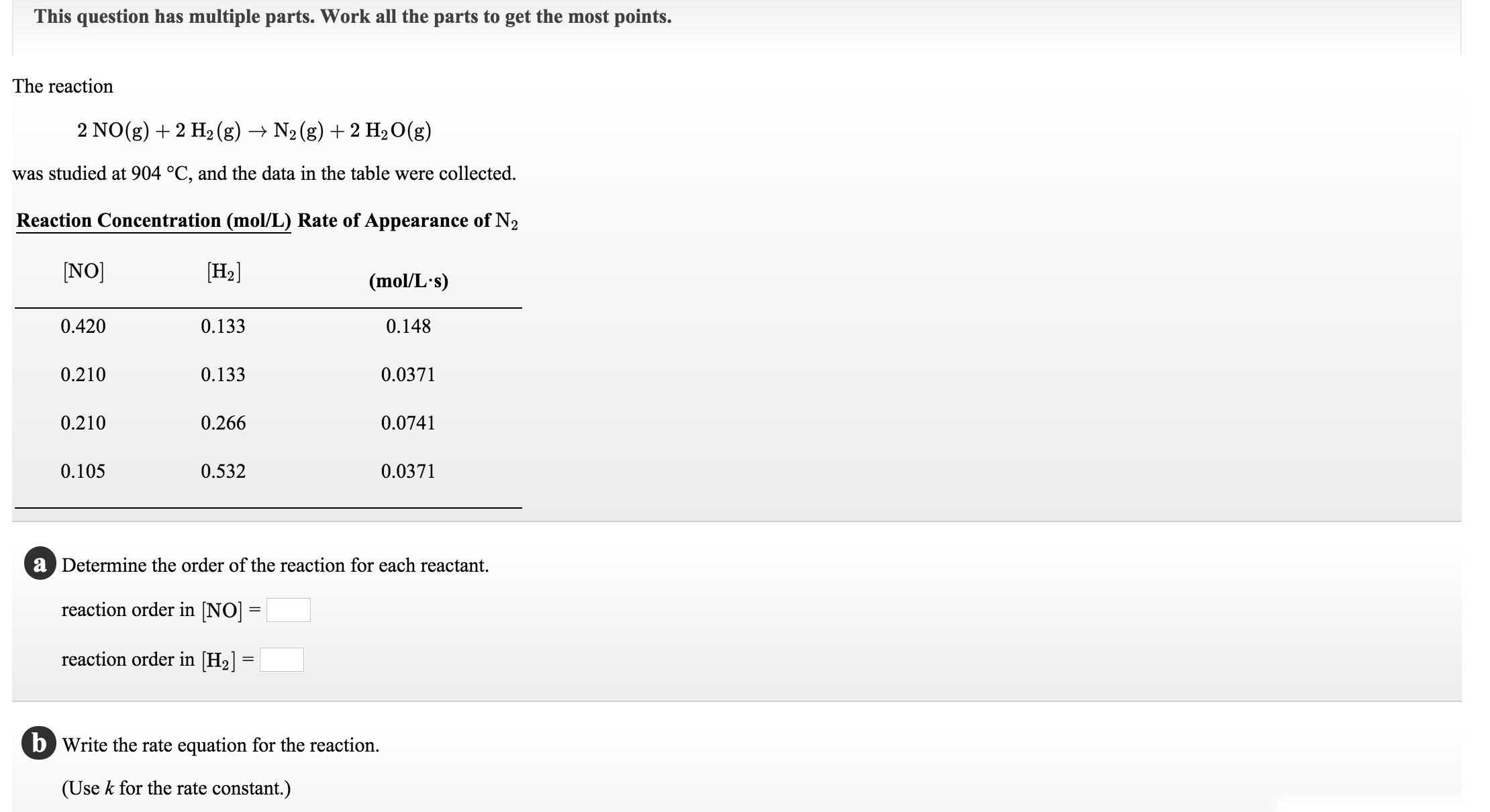
Task: Click the [NO] column header
Action: tap(83, 271)
